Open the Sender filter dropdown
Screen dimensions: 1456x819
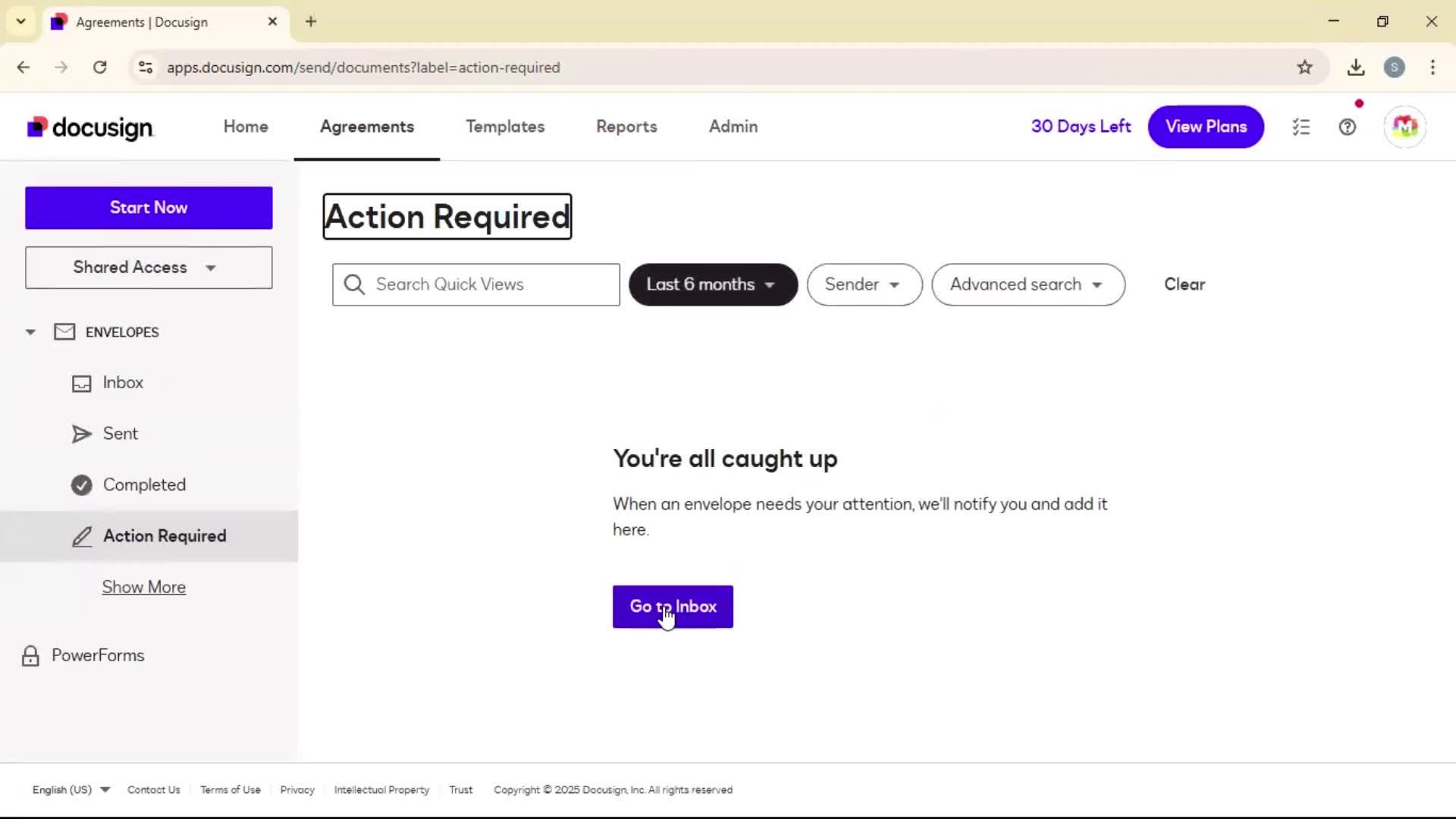864,284
